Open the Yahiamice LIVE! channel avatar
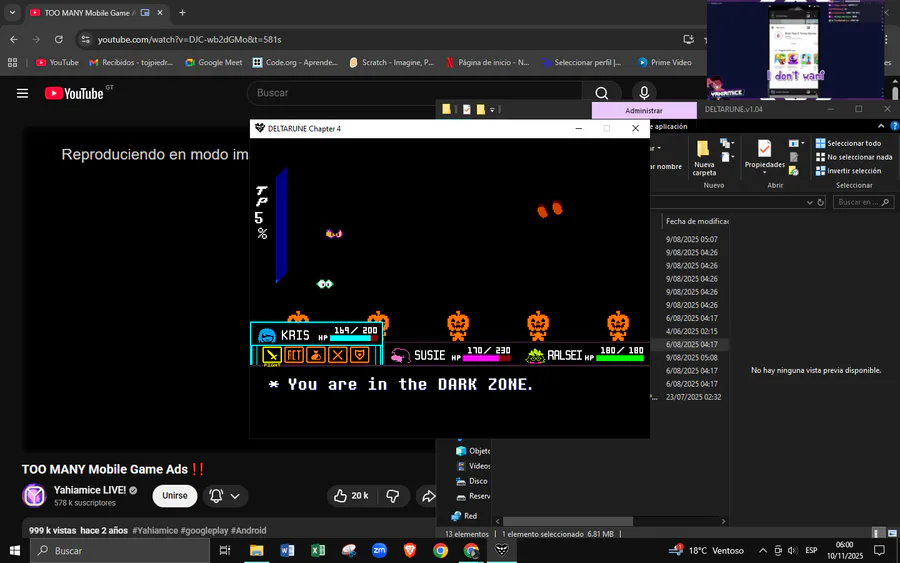 tap(34, 496)
